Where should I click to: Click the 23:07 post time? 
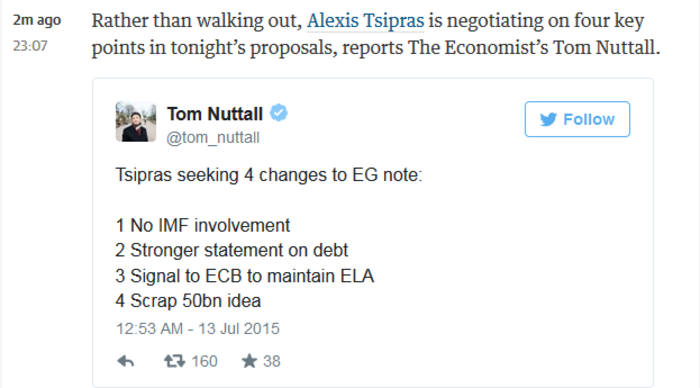pos(30,46)
